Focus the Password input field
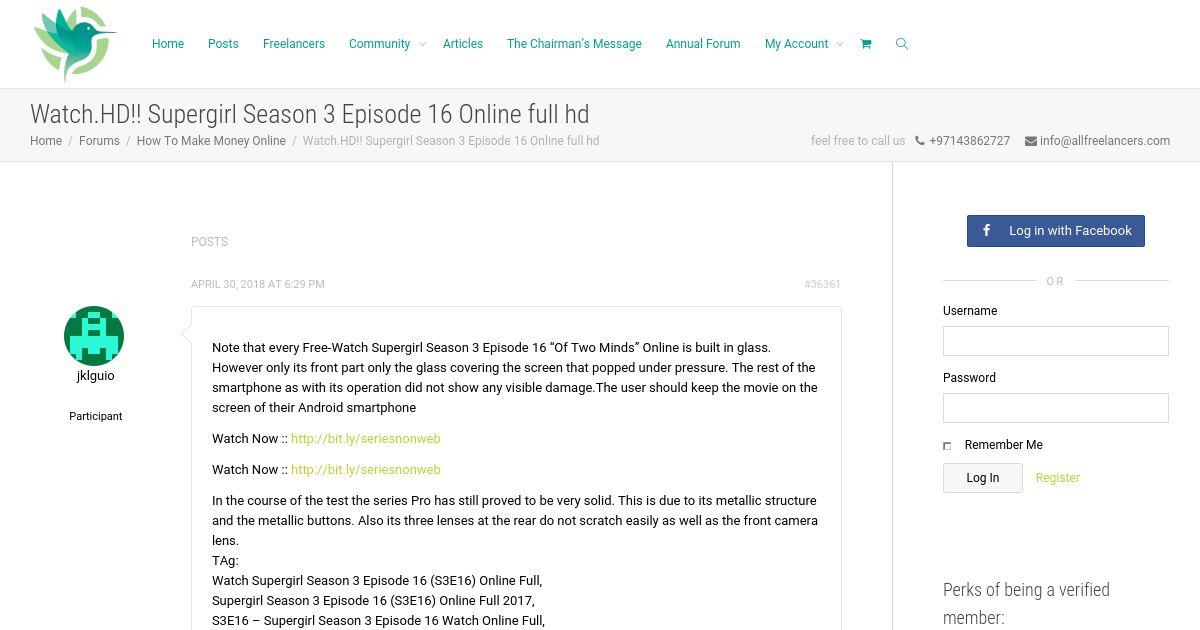Image resolution: width=1200 pixels, height=630 pixels. [x=1056, y=408]
